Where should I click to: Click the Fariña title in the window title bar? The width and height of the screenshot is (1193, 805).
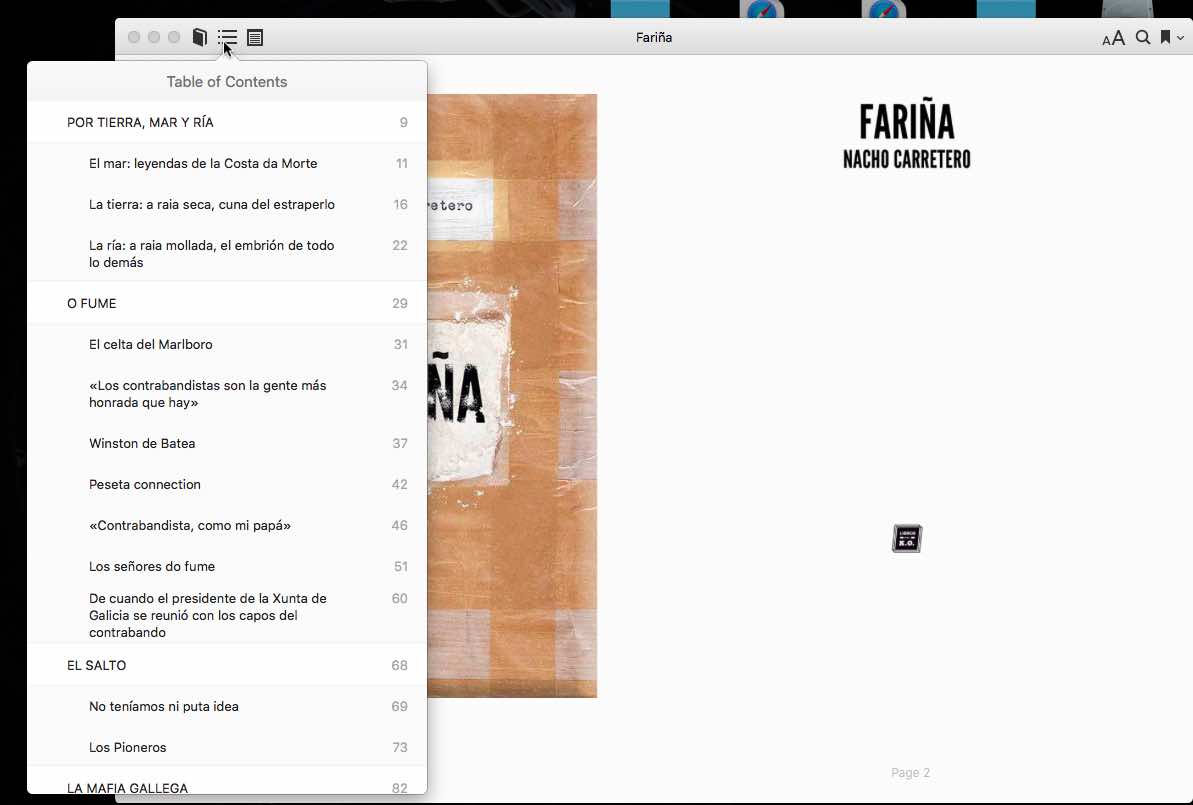point(653,37)
